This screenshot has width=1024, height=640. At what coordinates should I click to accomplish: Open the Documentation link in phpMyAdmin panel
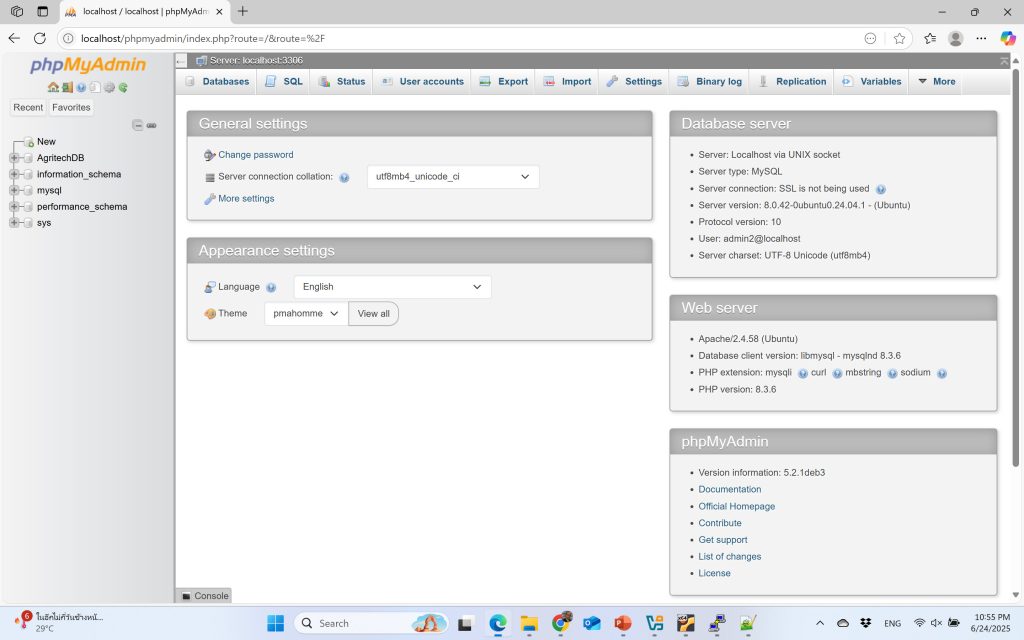729,490
